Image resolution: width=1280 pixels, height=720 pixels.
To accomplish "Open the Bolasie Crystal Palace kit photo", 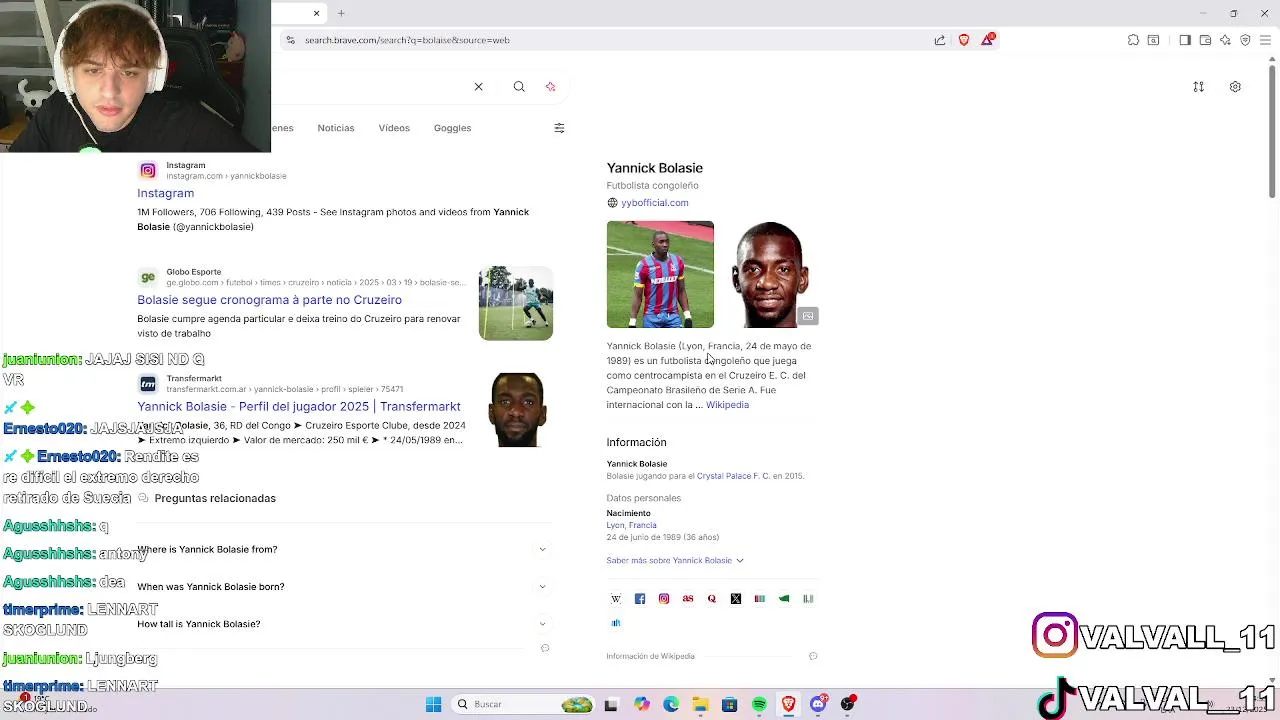I will pos(660,274).
